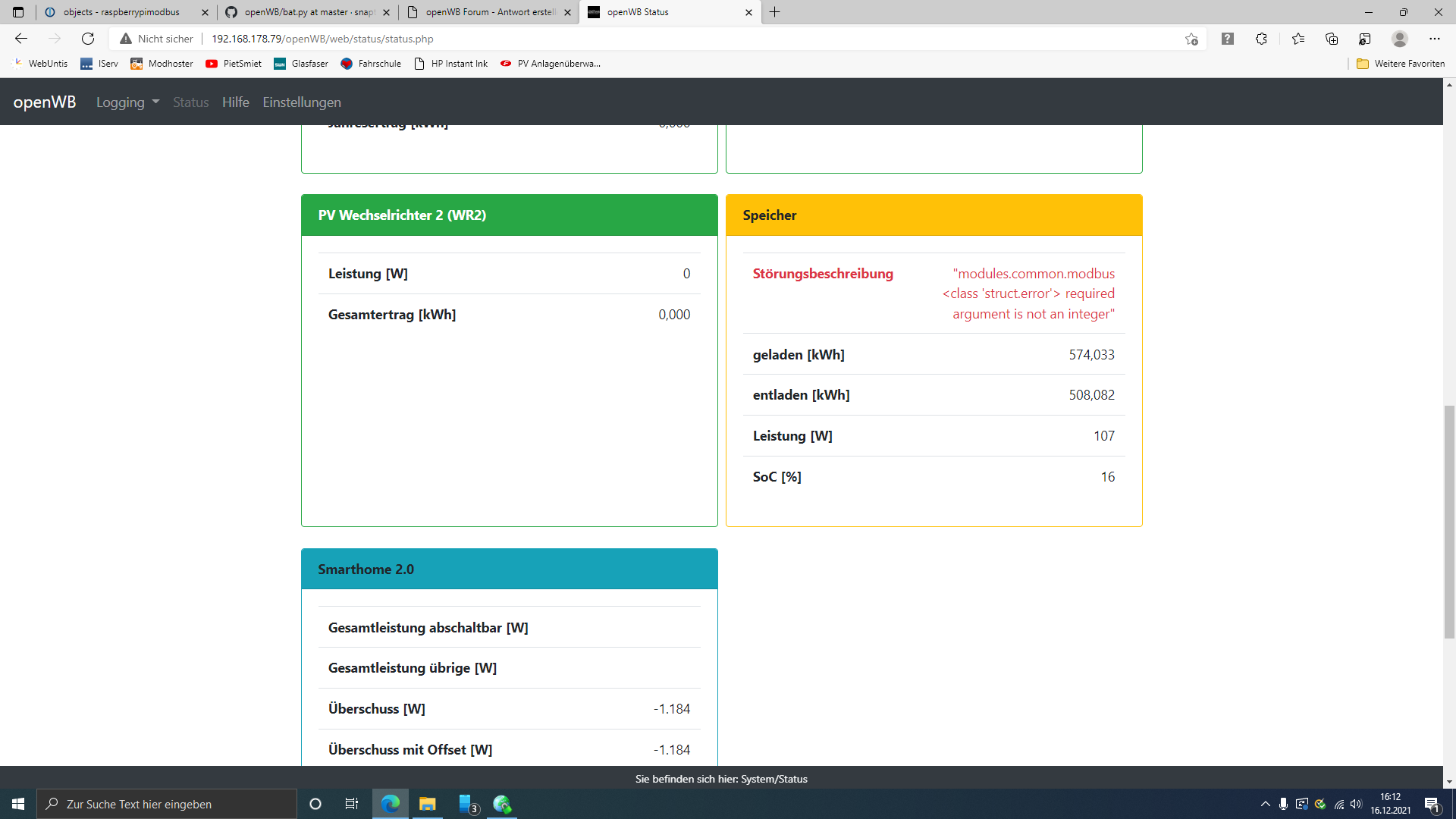
Task: Open File Explorer from the taskbar
Action: point(428,804)
